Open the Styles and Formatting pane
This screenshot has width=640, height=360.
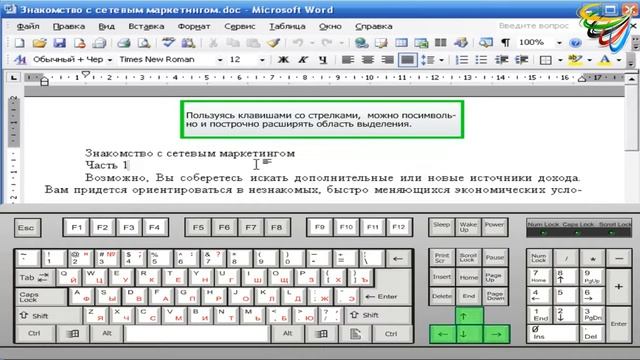(19, 60)
